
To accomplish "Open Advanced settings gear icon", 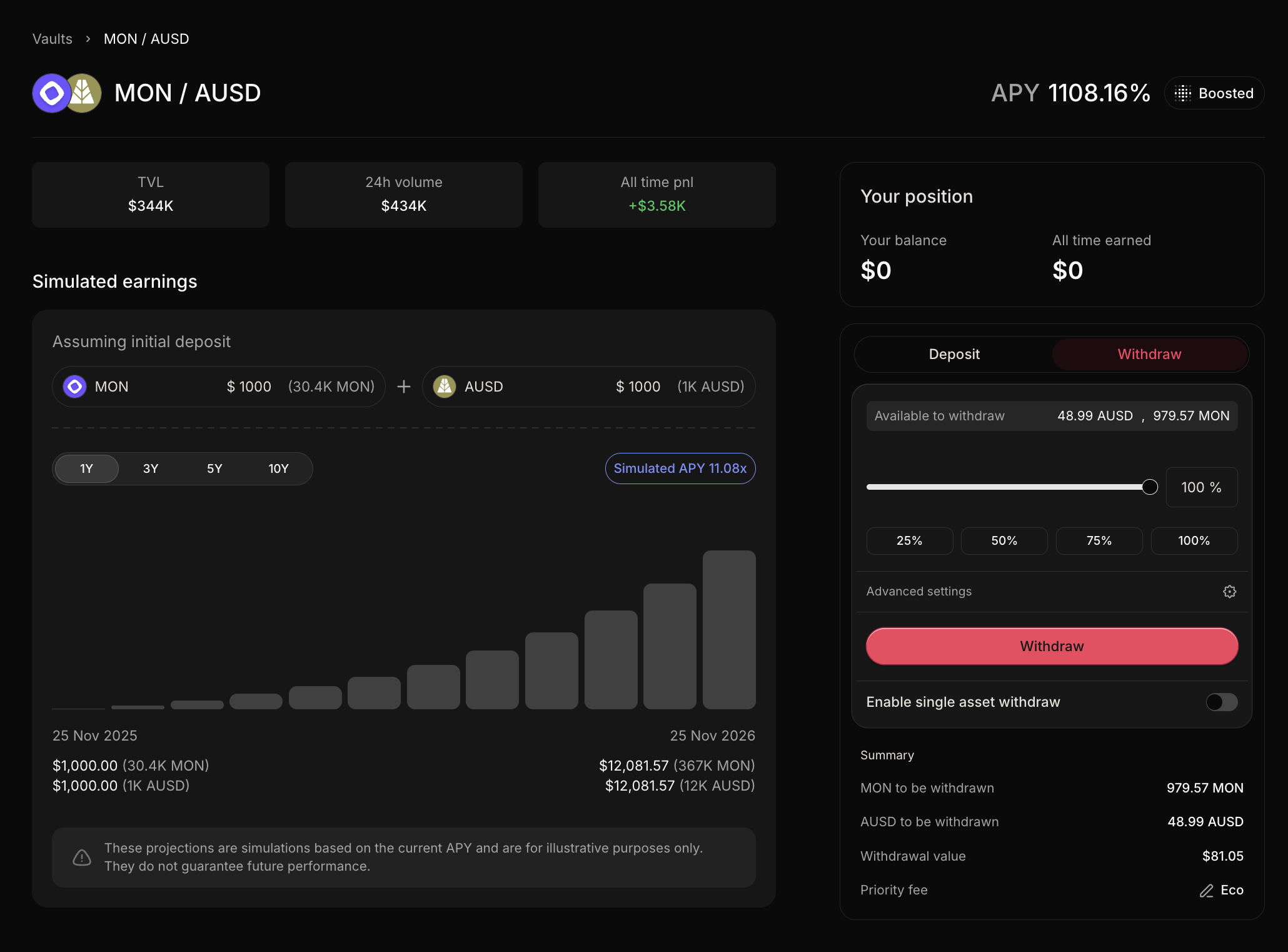I will coord(1229,592).
